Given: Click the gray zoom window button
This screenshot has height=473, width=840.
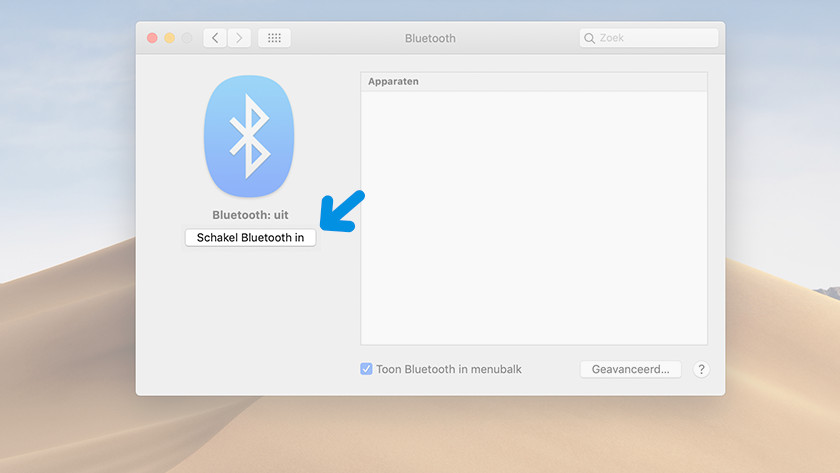Looking at the screenshot, I should click(x=186, y=38).
